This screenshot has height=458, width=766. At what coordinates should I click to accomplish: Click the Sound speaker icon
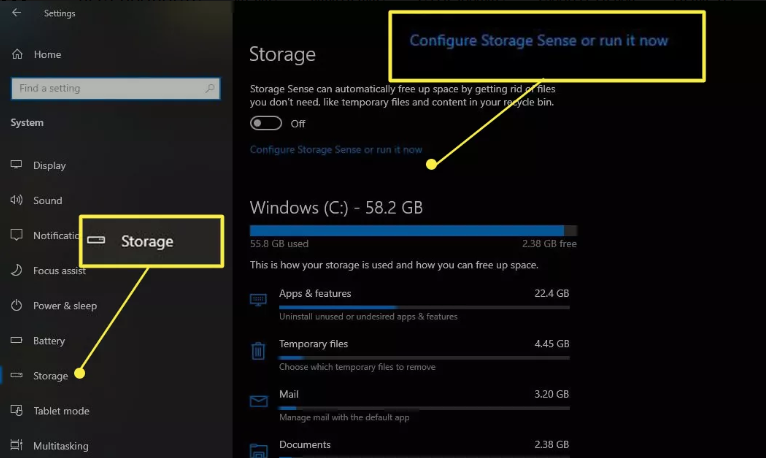tap(16, 200)
